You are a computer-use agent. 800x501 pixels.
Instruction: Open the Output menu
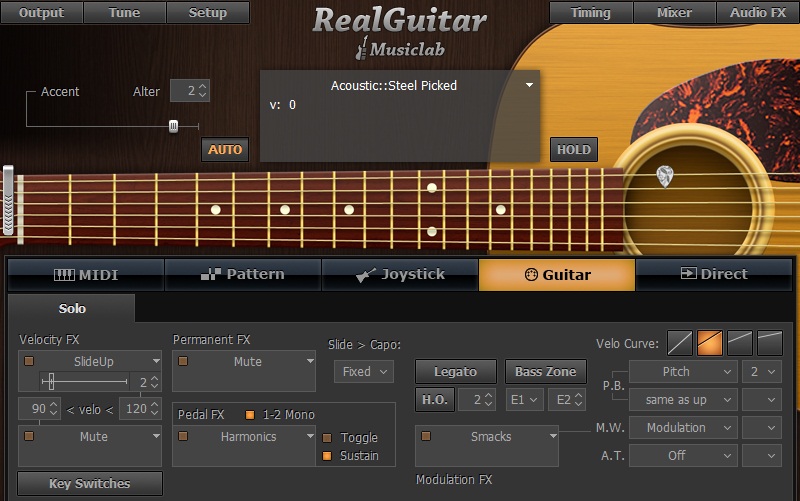click(x=41, y=12)
